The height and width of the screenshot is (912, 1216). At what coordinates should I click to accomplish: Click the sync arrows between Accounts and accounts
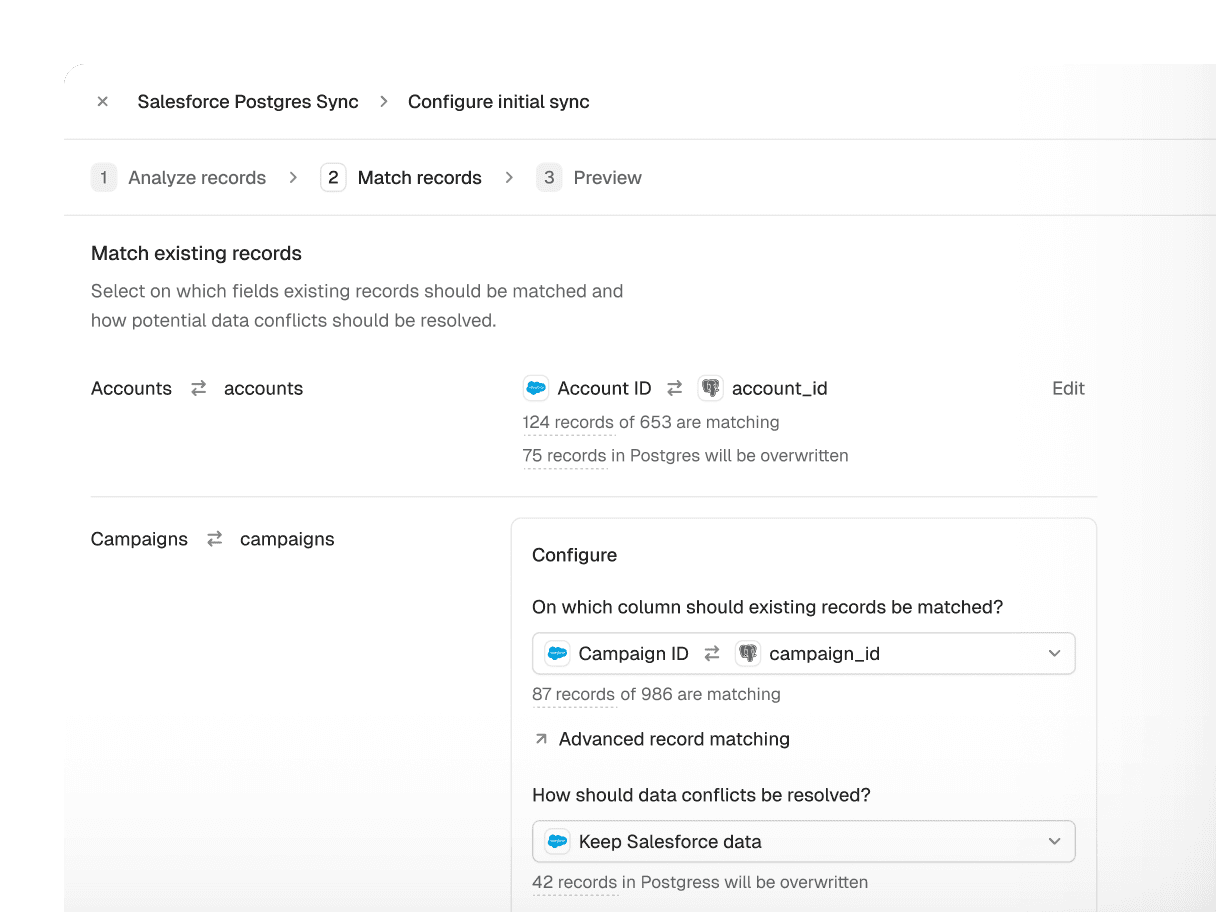198,388
